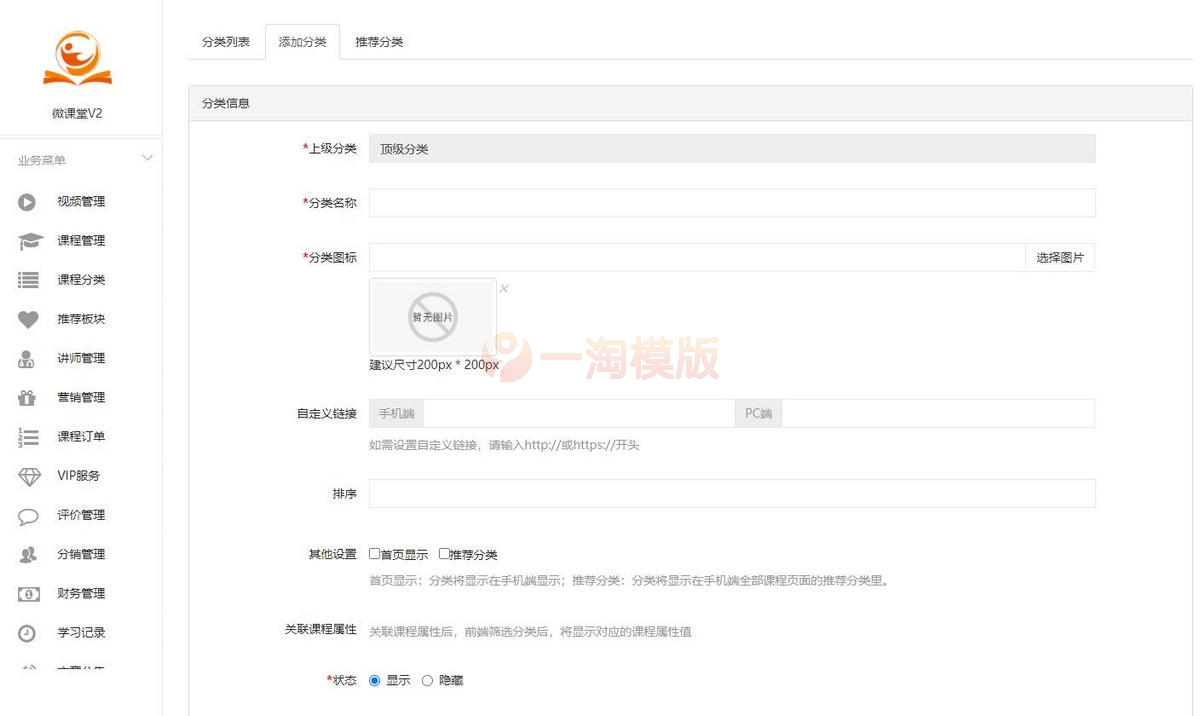
Task: Collapse the 业务菜单 section
Action: click(x=147, y=157)
